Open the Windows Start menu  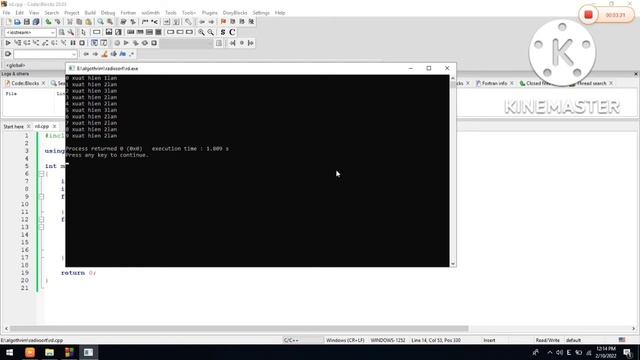tap(9, 352)
